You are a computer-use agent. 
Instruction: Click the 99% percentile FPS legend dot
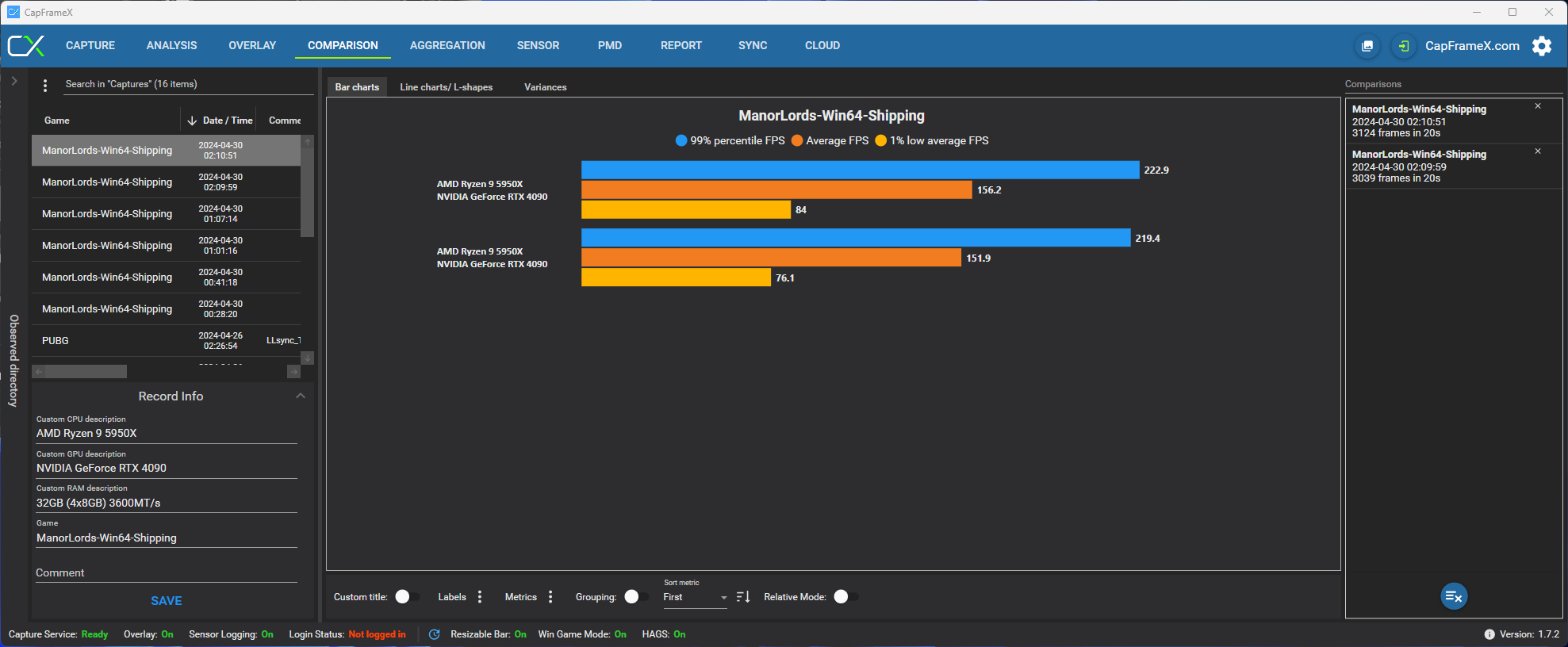click(681, 140)
